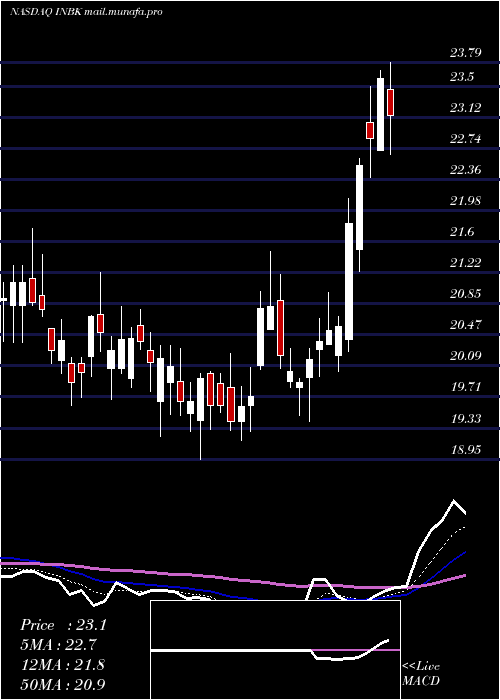The image size is (500, 700).
Task: Click the tall white candle spanning 20.47 to 21.98
Action: pos(349,281)
